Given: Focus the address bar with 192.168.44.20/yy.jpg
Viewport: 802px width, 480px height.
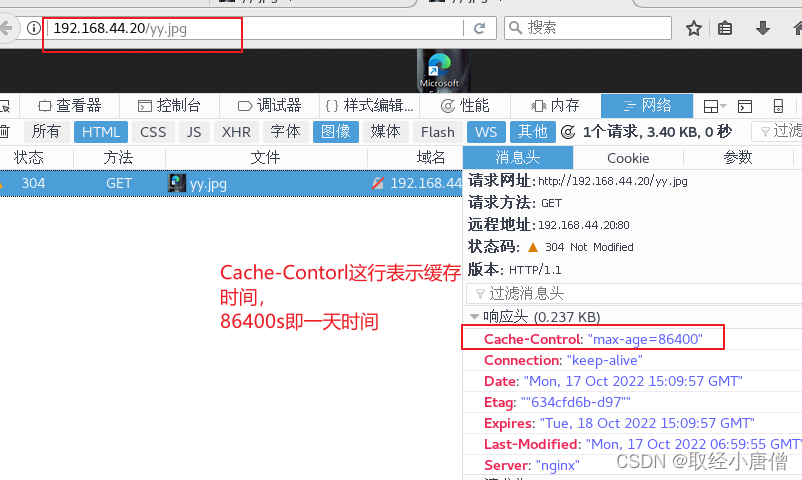Looking at the screenshot, I should click(256, 28).
